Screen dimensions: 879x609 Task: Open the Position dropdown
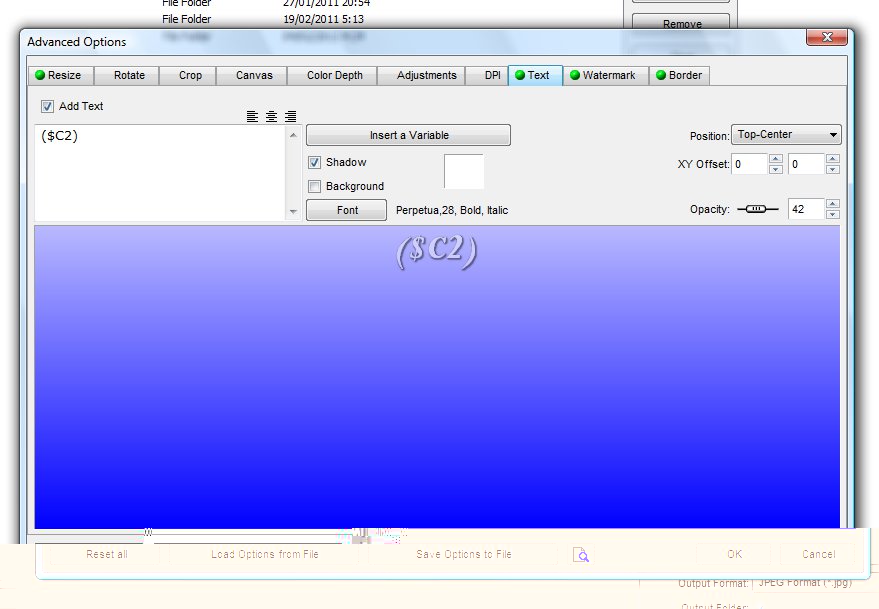pyautogui.click(x=786, y=135)
